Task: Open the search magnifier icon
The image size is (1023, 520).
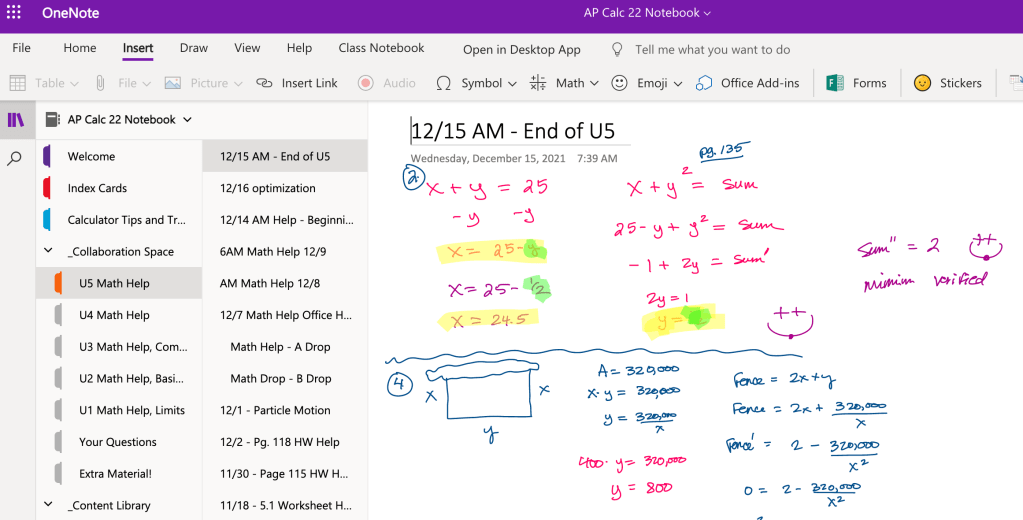Action: pyautogui.click(x=15, y=158)
